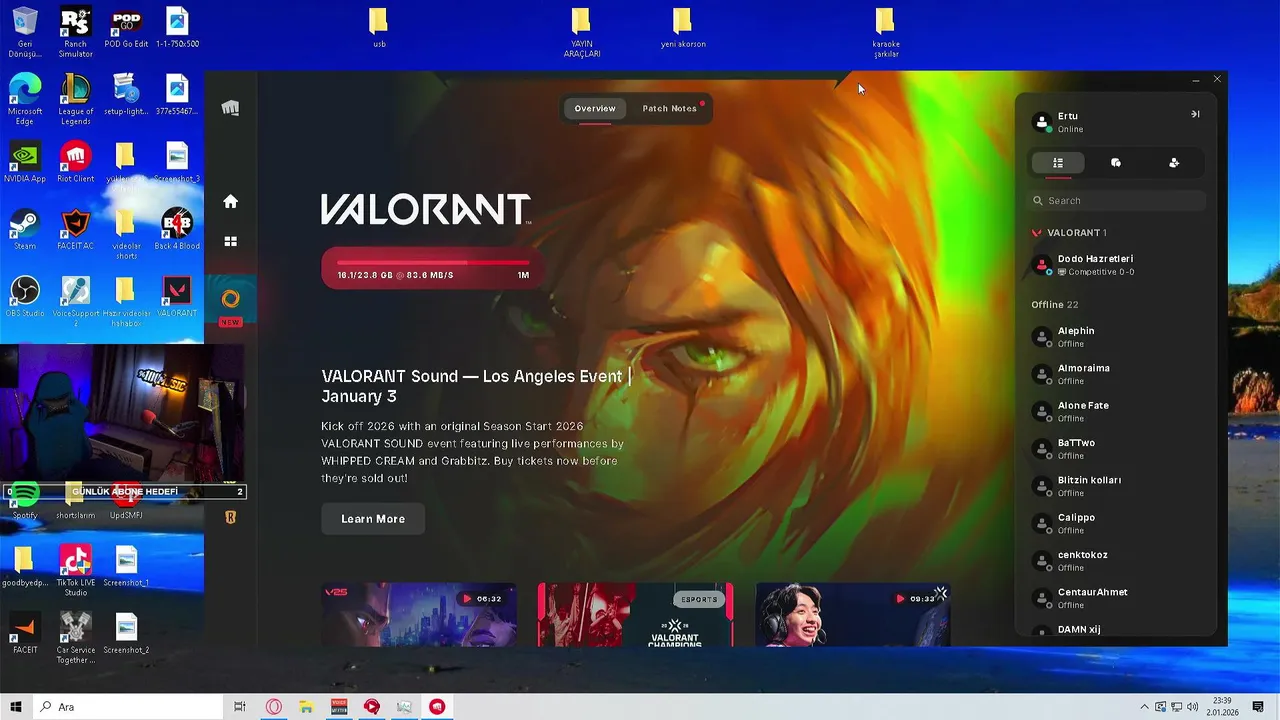Open NVIDIA App desktop shortcut
This screenshot has height=720, width=1280.
click(25, 163)
